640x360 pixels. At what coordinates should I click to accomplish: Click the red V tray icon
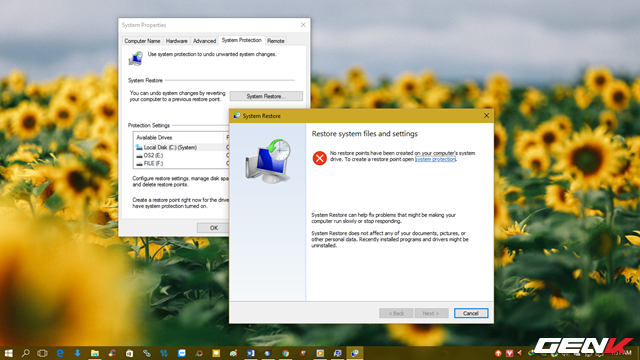[509, 353]
